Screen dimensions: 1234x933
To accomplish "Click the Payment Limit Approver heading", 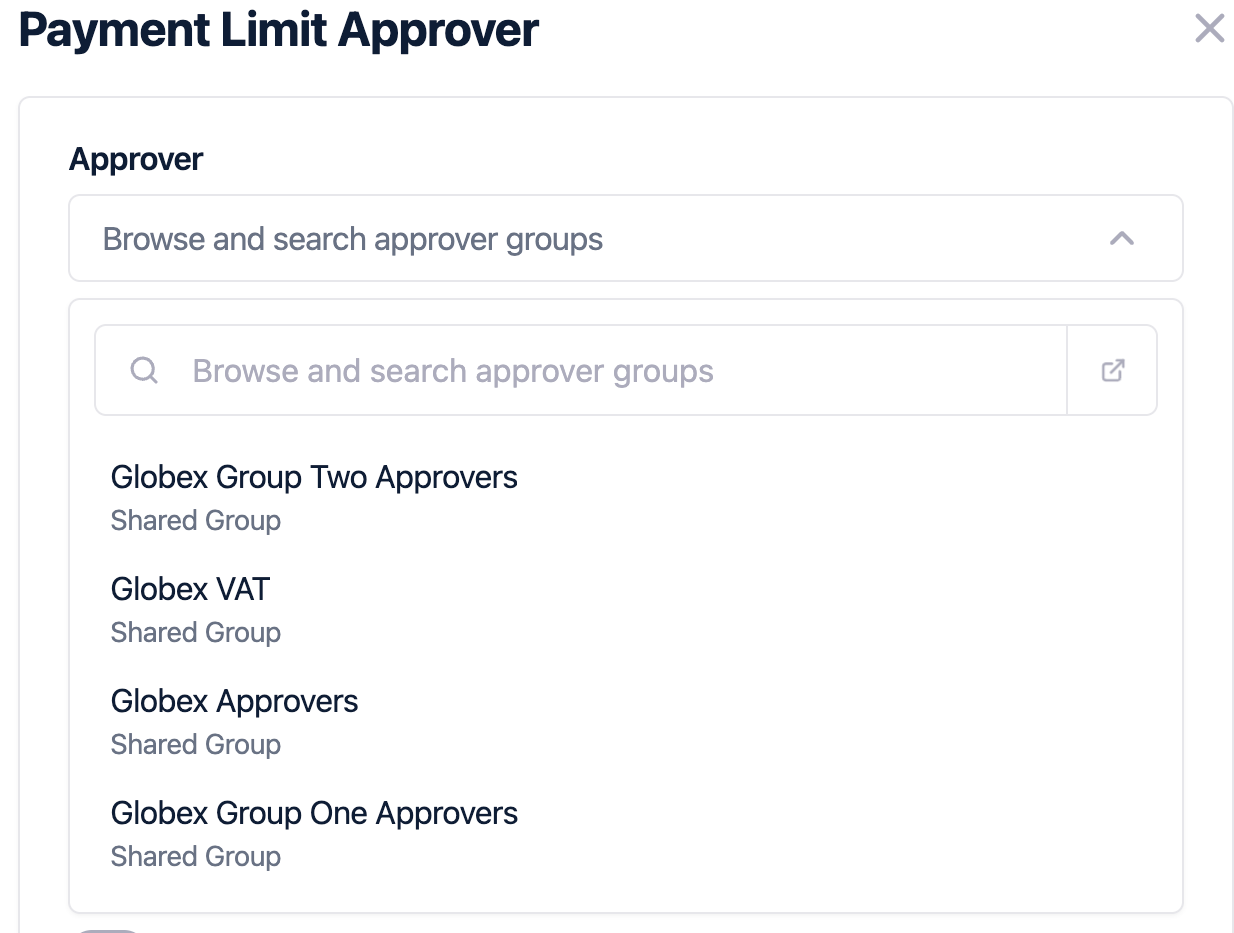I will (279, 31).
